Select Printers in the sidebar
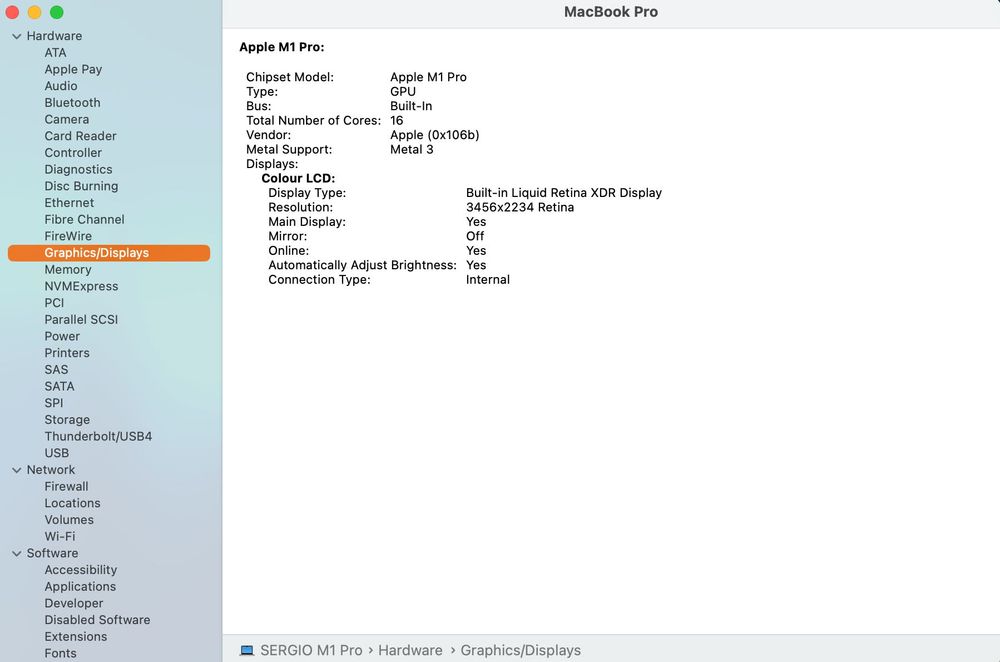 click(x=67, y=353)
